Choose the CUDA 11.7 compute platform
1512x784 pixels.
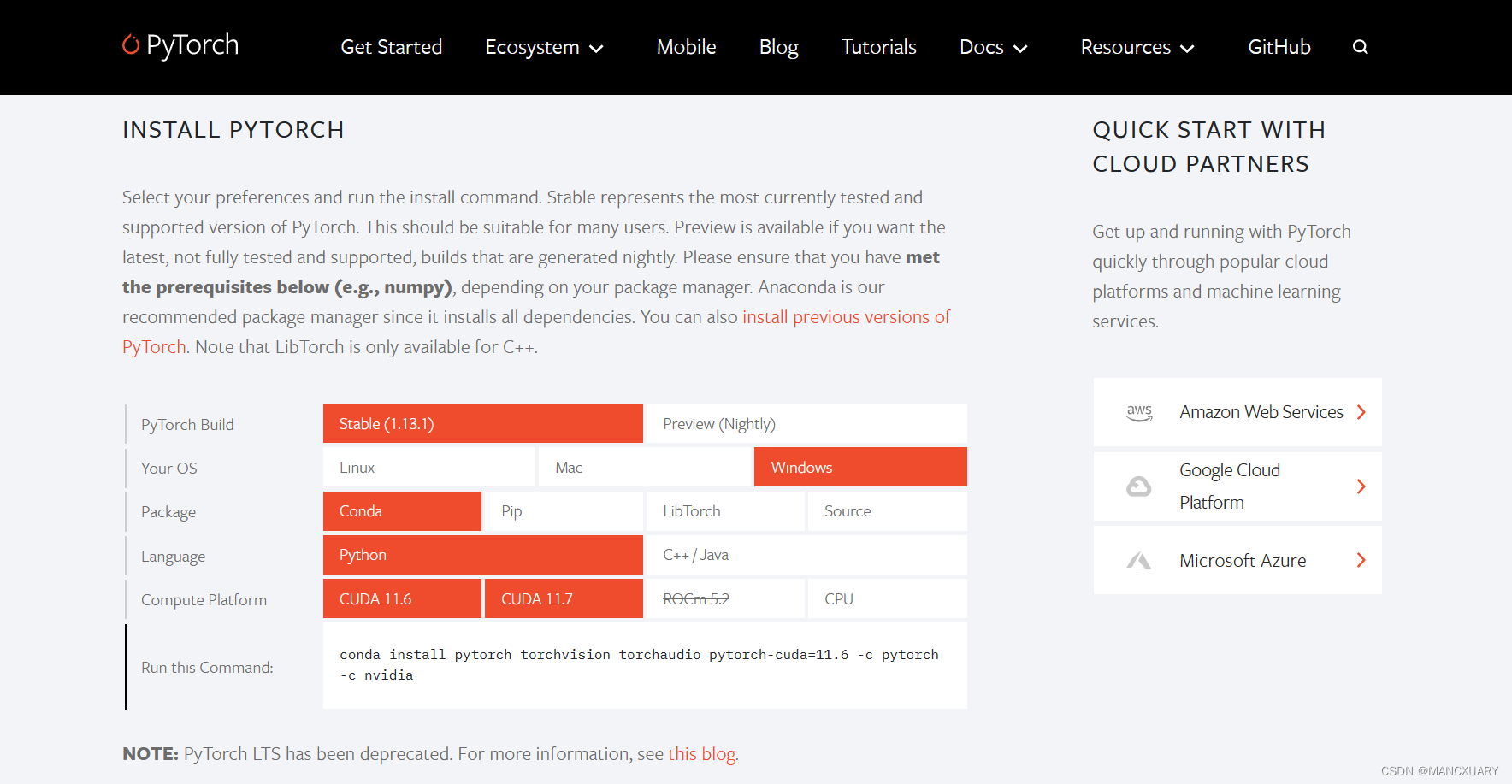tap(564, 598)
